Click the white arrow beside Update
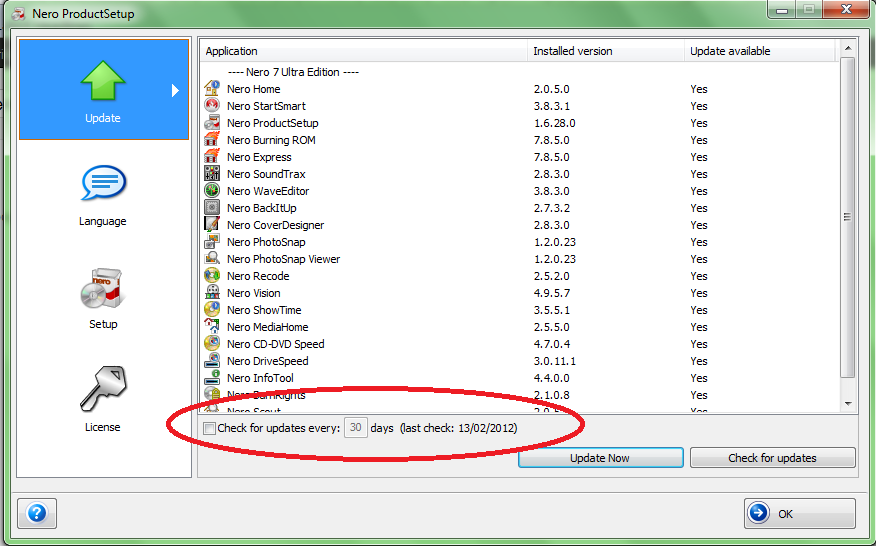876x546 pixels. (175, 90)
